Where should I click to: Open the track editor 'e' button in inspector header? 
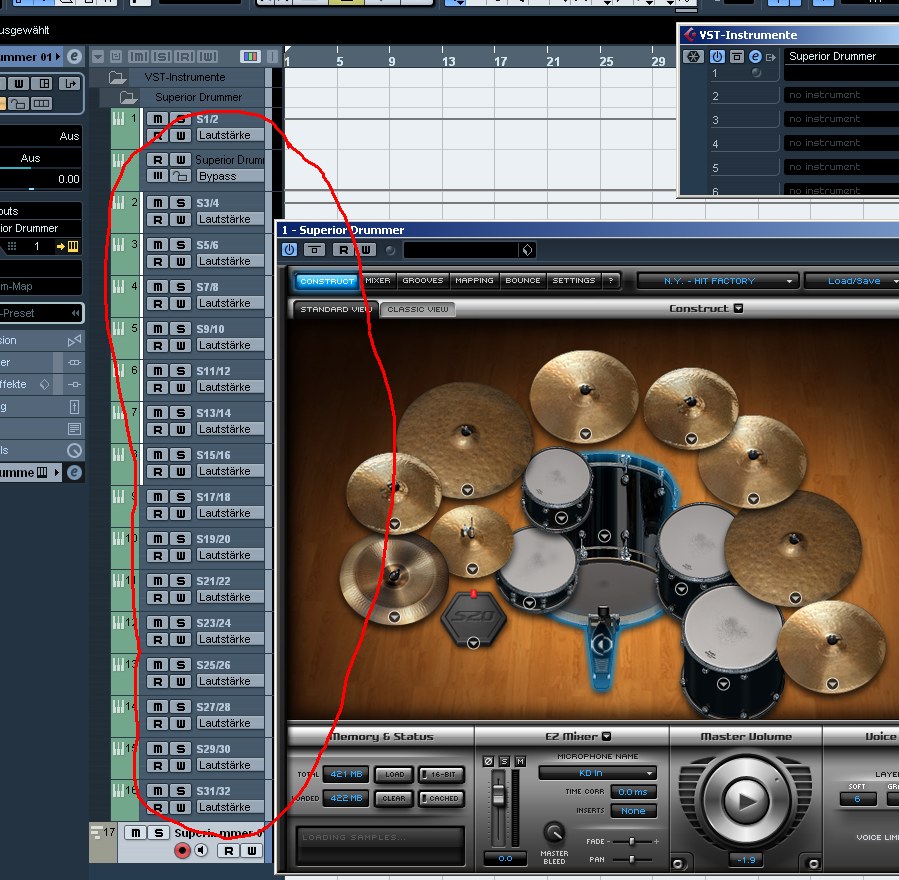point(74,56)
